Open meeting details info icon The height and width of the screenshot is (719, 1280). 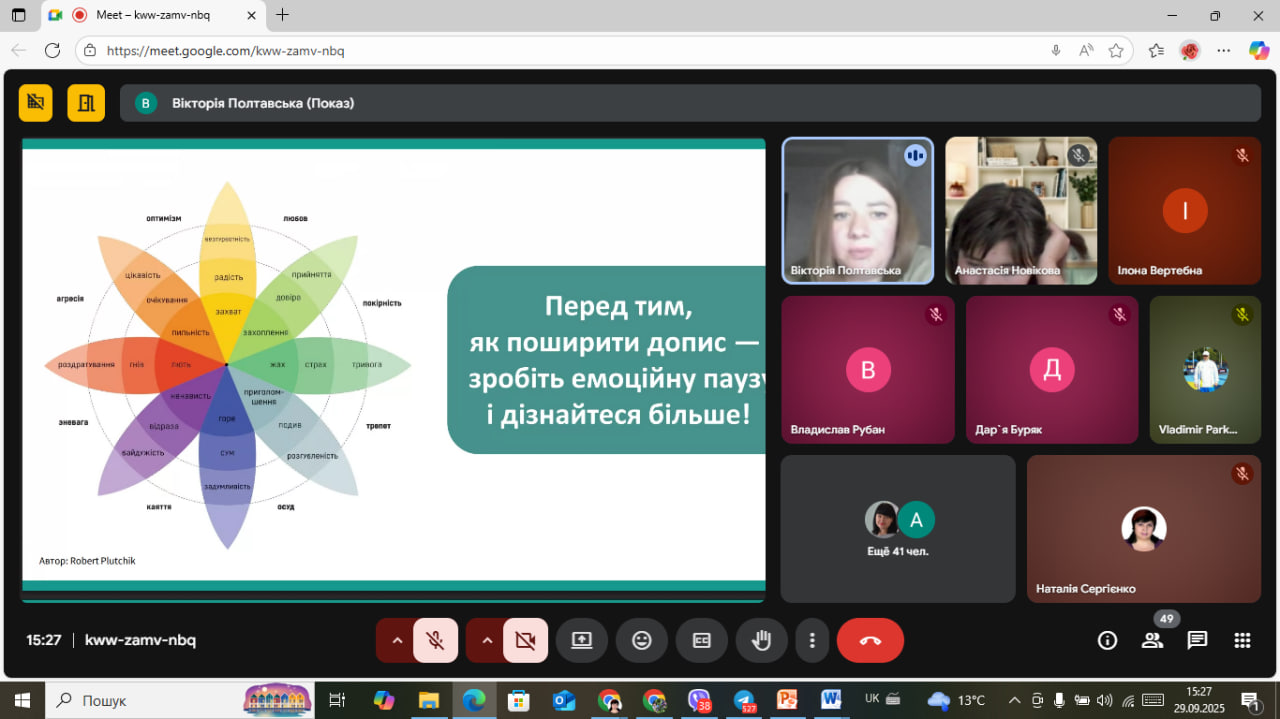click(1107, 641)
